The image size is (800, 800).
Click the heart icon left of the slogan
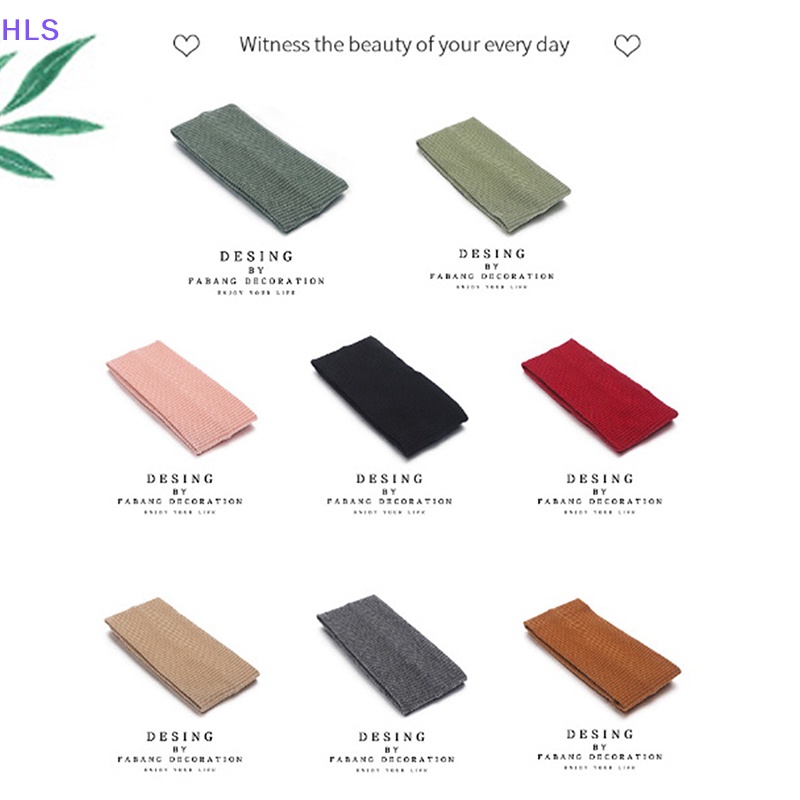click(186, 45)
